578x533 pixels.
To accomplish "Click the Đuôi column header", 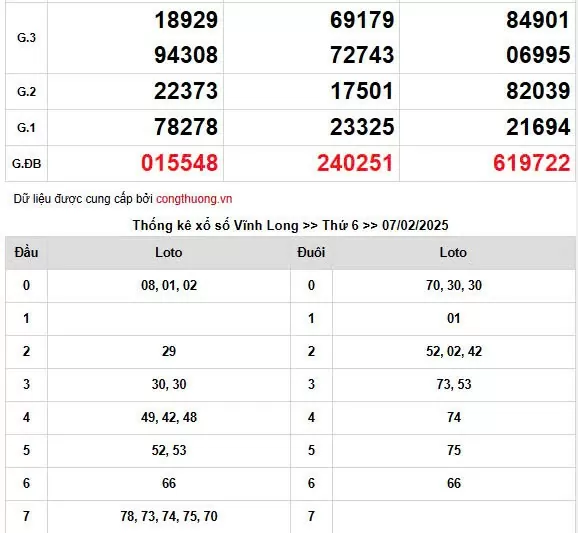I will 311,252.
